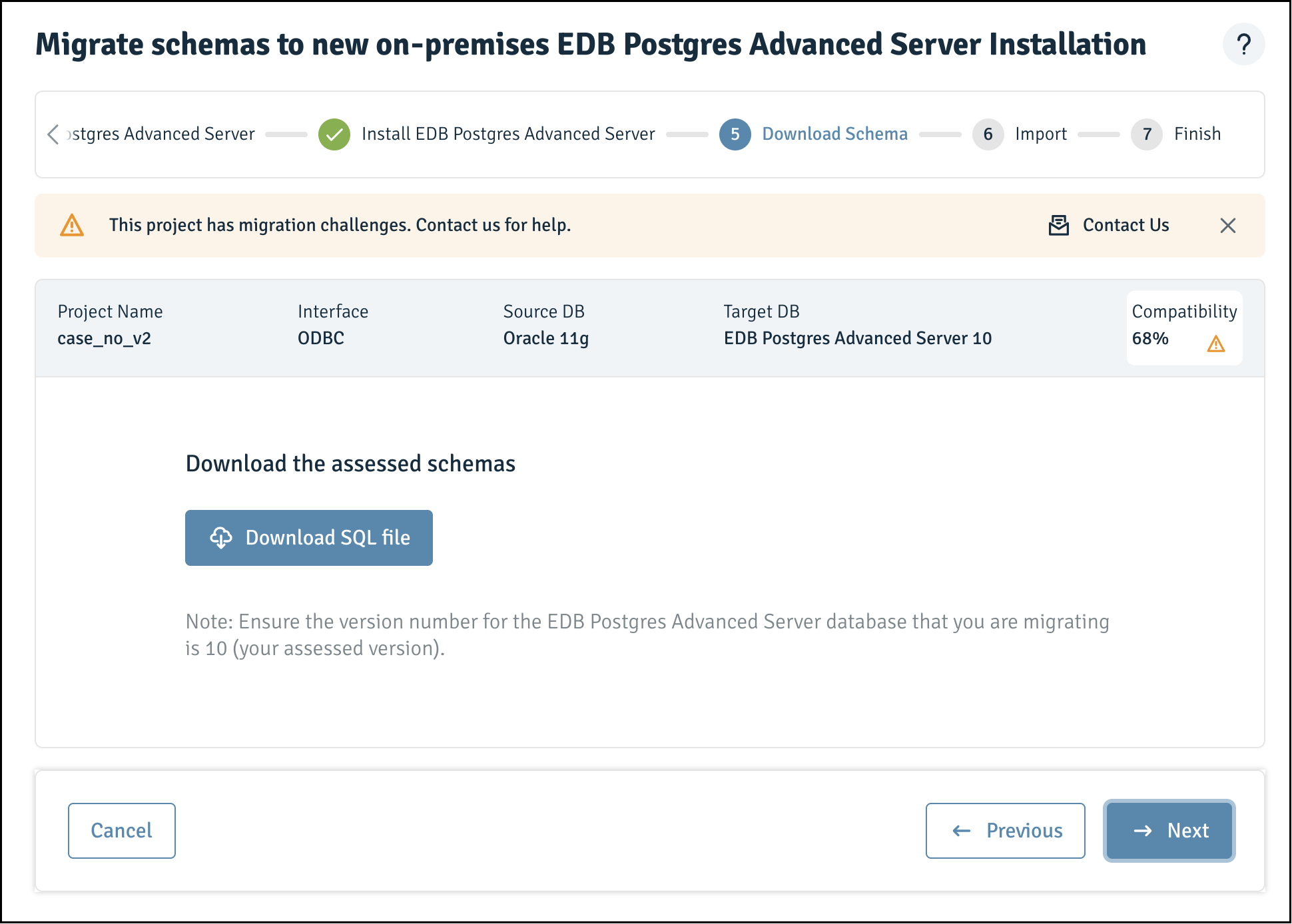
Task: Click the Target DB label
Action: point(761,312)
